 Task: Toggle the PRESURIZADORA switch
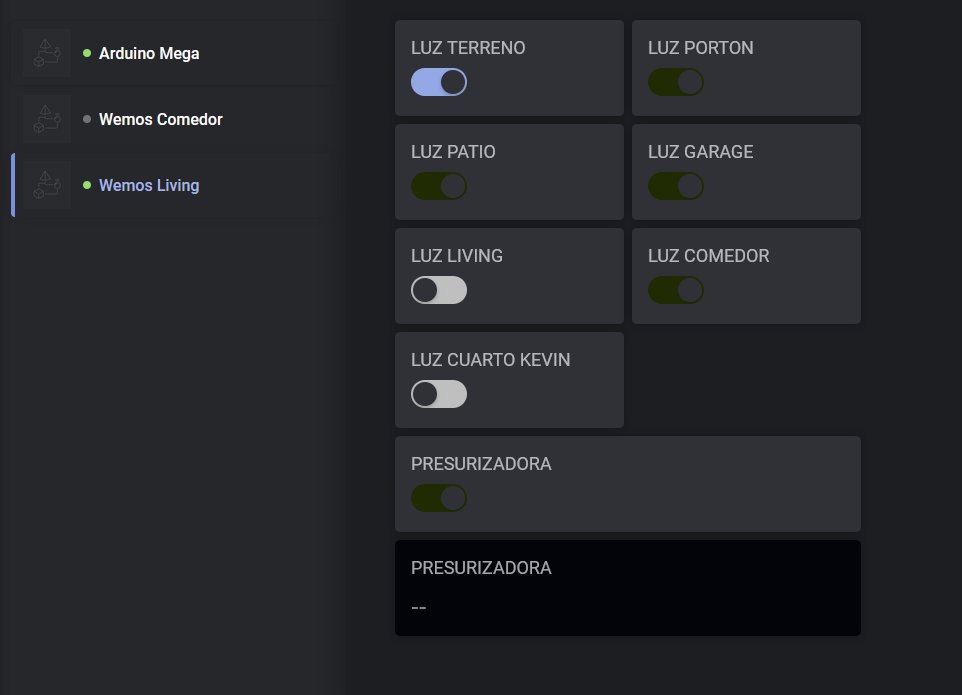pyautogui.click(x=439, y=498)
